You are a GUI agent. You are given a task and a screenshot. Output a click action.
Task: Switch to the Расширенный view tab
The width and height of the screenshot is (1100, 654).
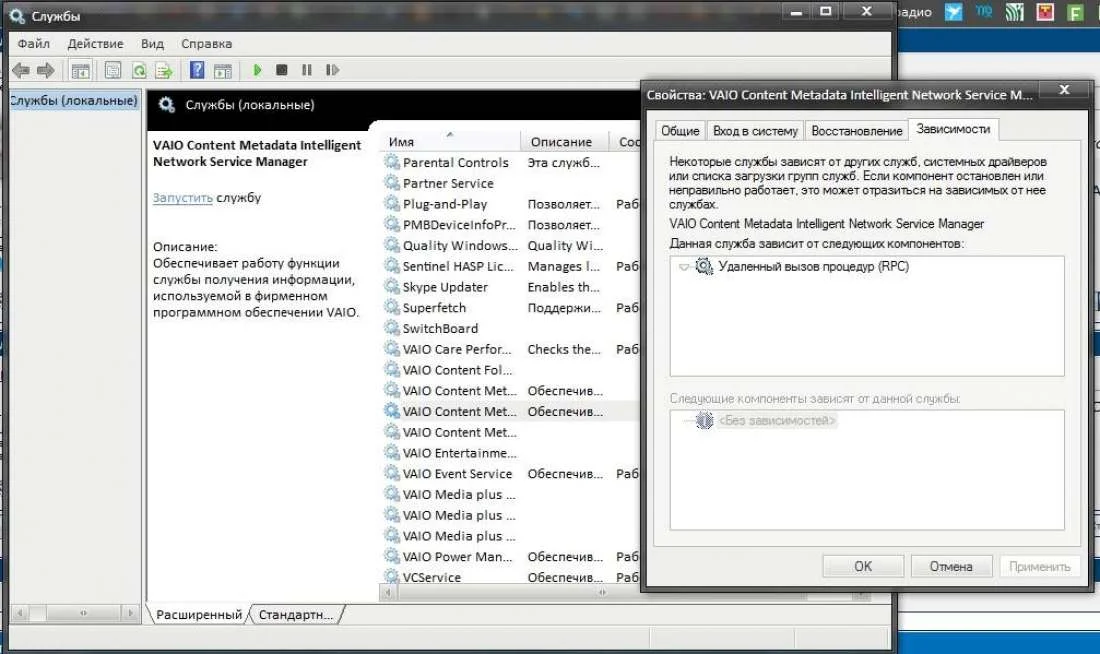click(x=199, y=615)
